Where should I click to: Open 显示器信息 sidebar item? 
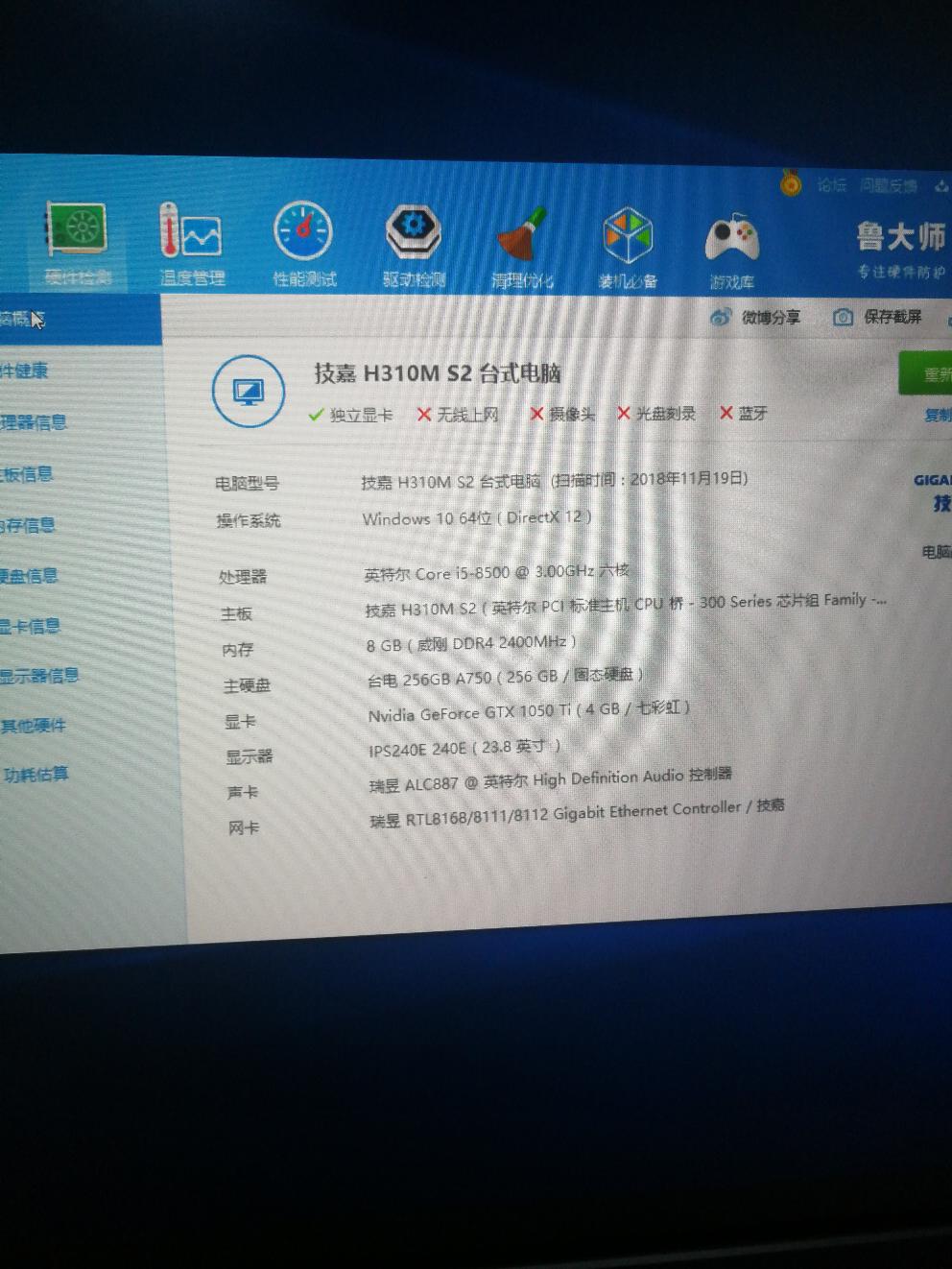[38, 676]
